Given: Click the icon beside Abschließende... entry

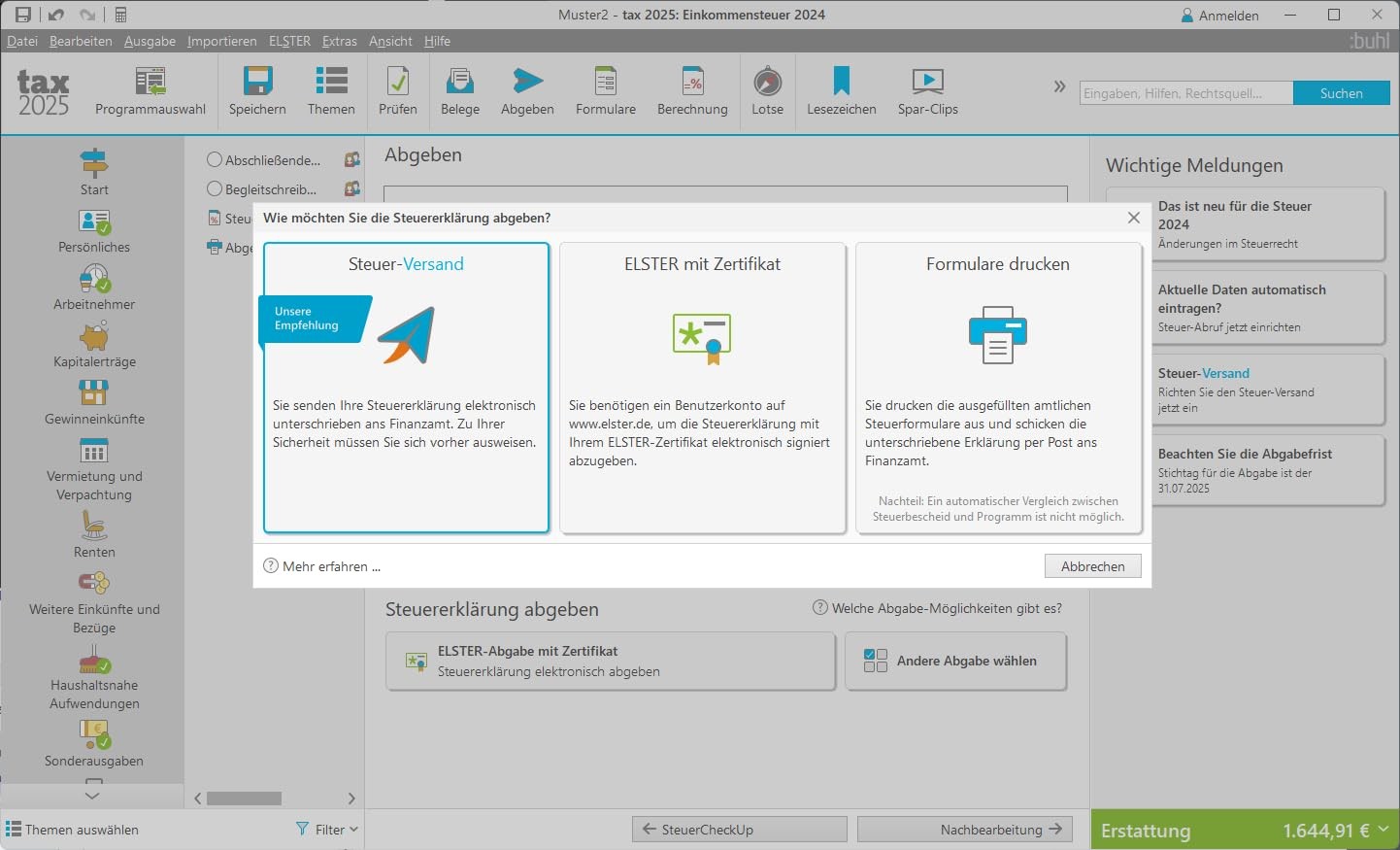Looking at the screenshot, I should coord(352,159).
